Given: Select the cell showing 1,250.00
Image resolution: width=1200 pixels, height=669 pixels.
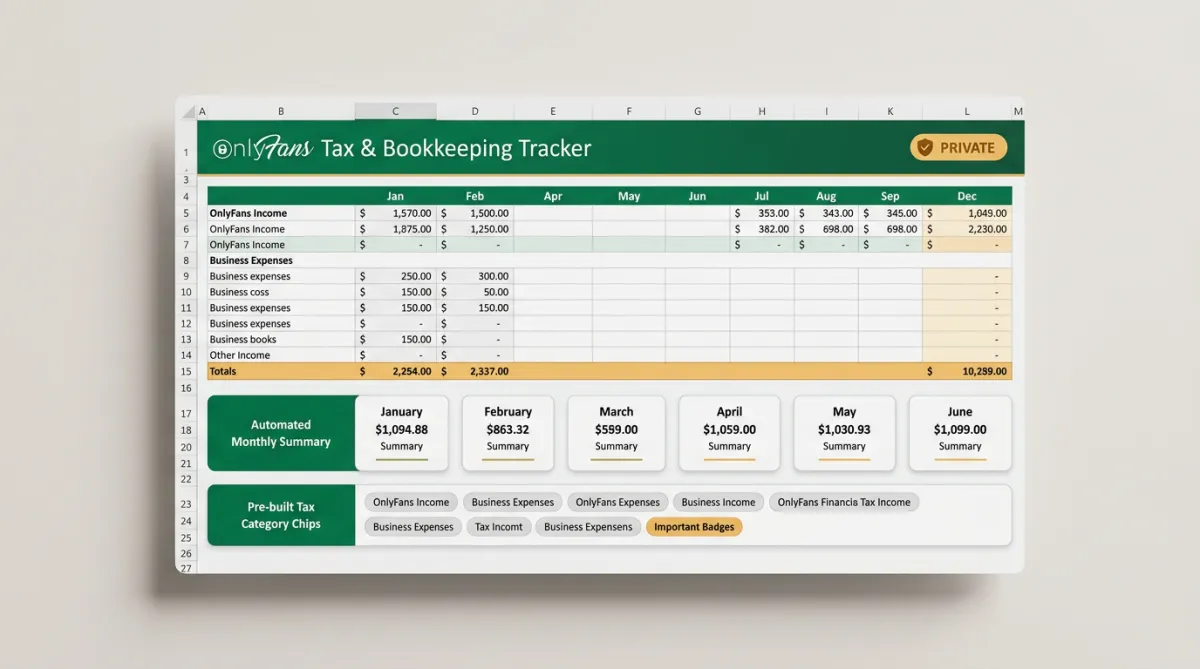Looking at the screenshot, I should coord(475,229).
